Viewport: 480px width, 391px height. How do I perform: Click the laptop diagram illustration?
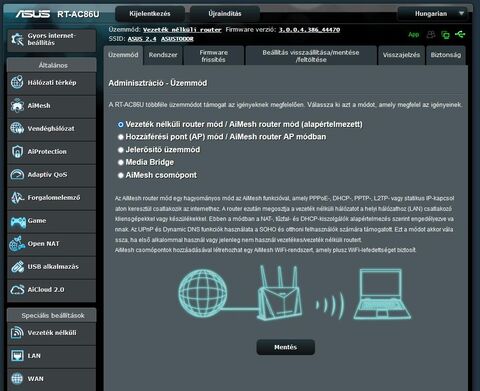(x=382, y=294)
